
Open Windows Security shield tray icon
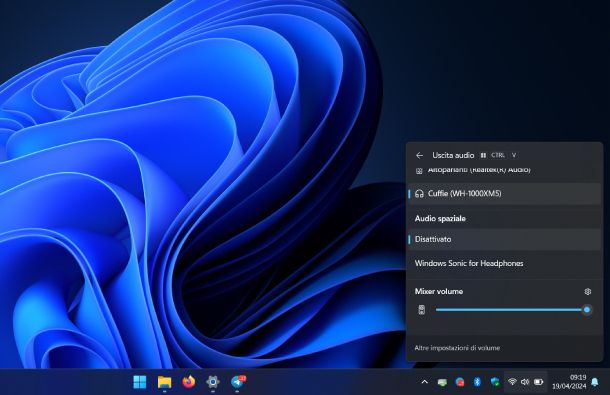[495, 382]
